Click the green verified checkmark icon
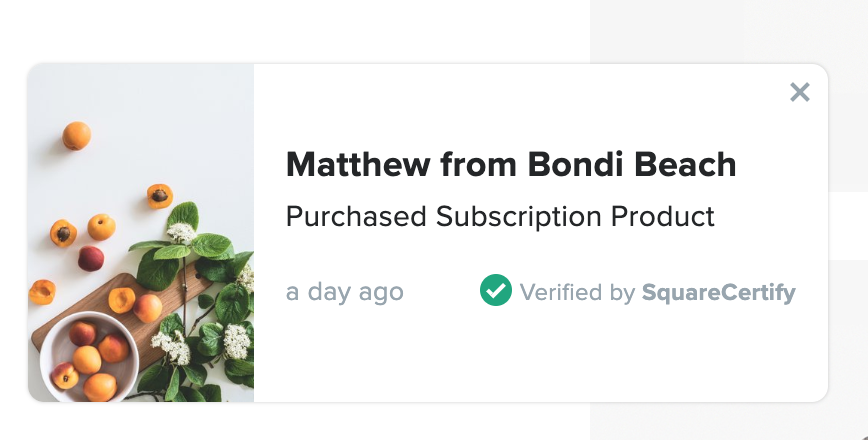Viewport: 868px width, 440px height. [496, 291]
